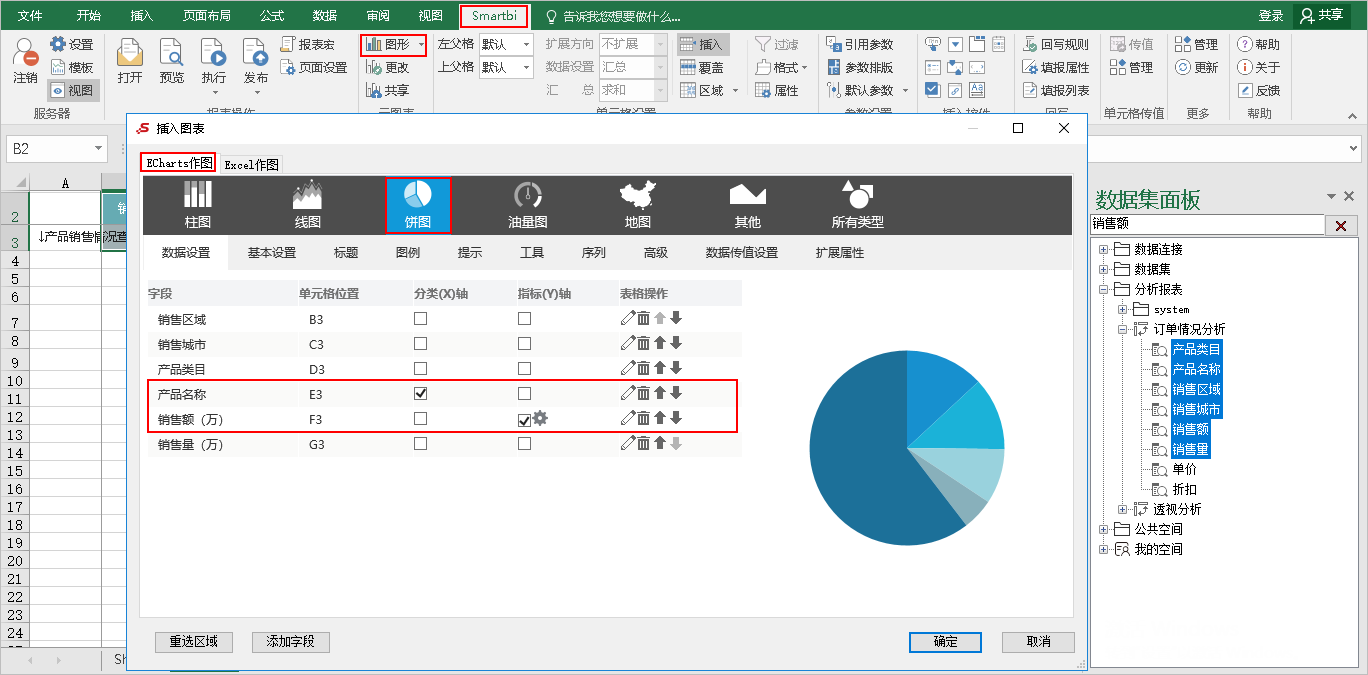Click the 预览 preview icon
Viewport: 1368px width, 675px height.
[x=172, y=61]
